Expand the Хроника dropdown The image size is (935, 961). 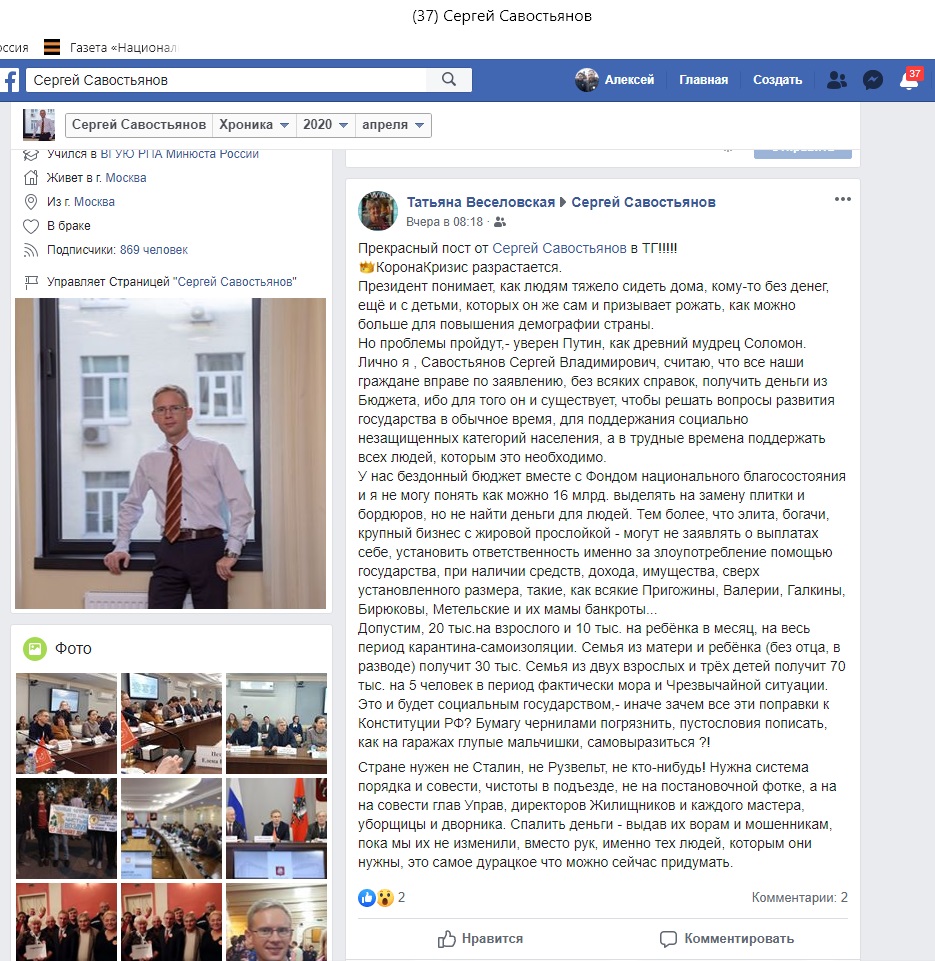pos(254,125)
